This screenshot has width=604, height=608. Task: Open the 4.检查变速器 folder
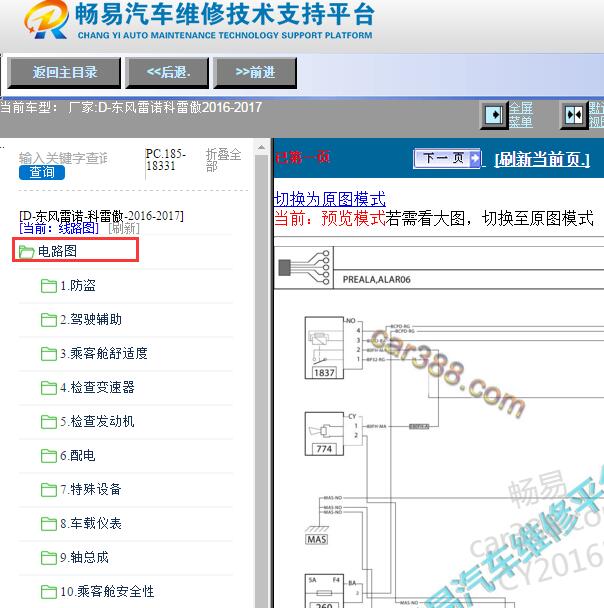pos(97,387)
